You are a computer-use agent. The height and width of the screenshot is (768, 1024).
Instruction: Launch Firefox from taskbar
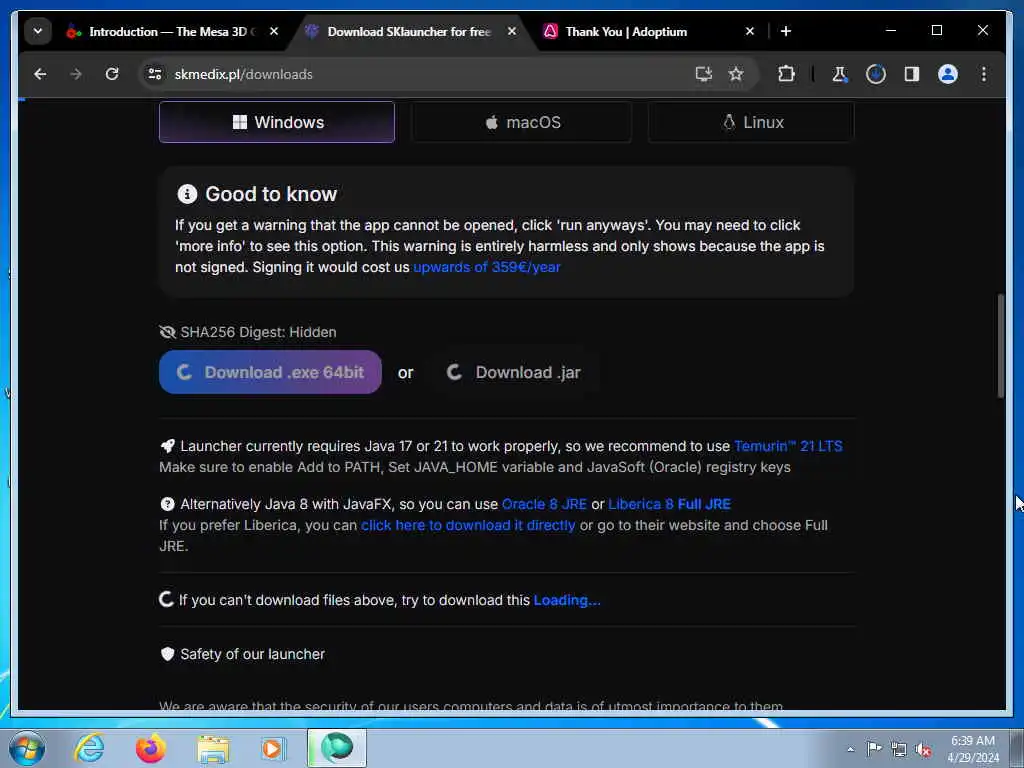click(151, 748)
